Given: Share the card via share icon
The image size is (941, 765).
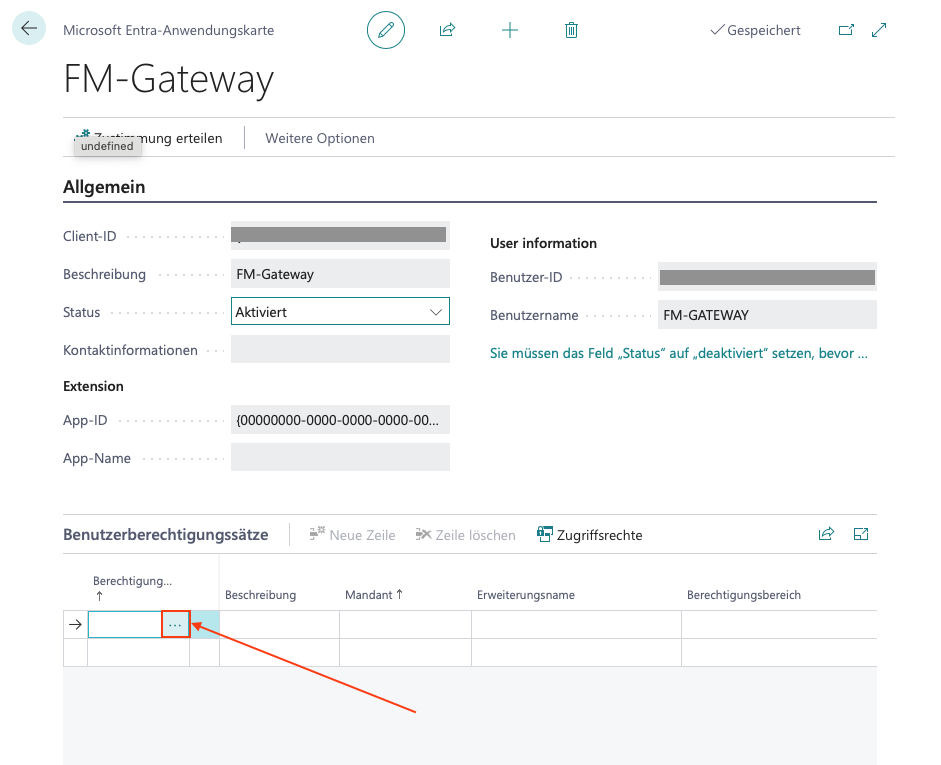Looking at the screenshot, I should click(448, 30).
